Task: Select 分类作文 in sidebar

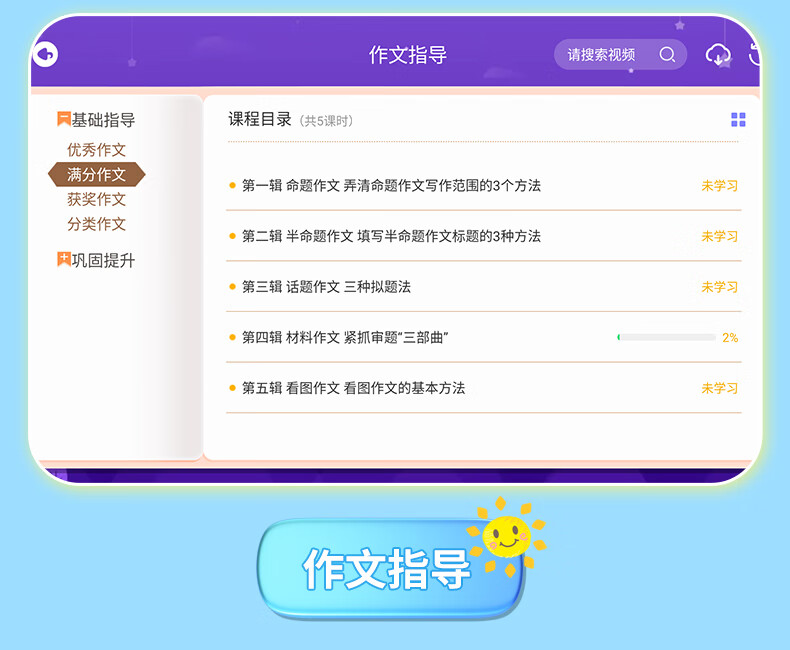Action: coord(96,224)
